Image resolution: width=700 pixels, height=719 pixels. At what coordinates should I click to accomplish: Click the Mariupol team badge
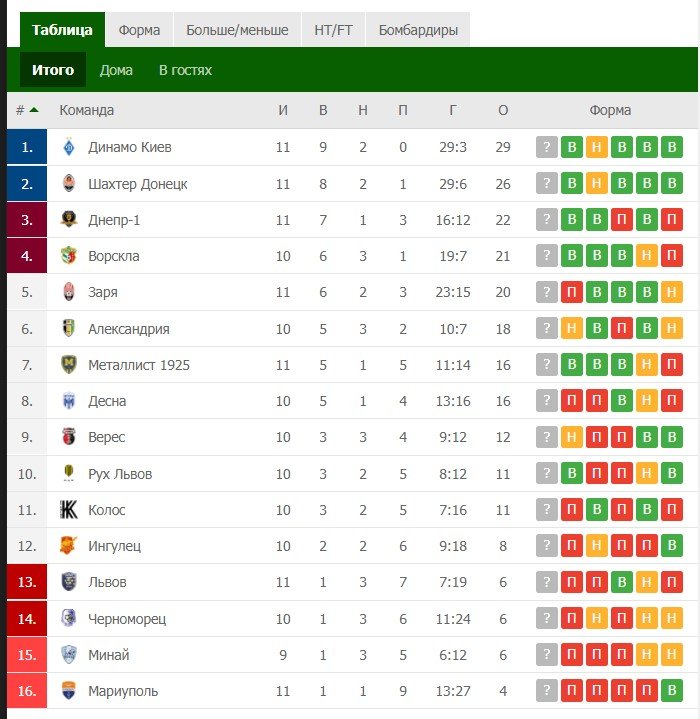(x=69, y=691)
